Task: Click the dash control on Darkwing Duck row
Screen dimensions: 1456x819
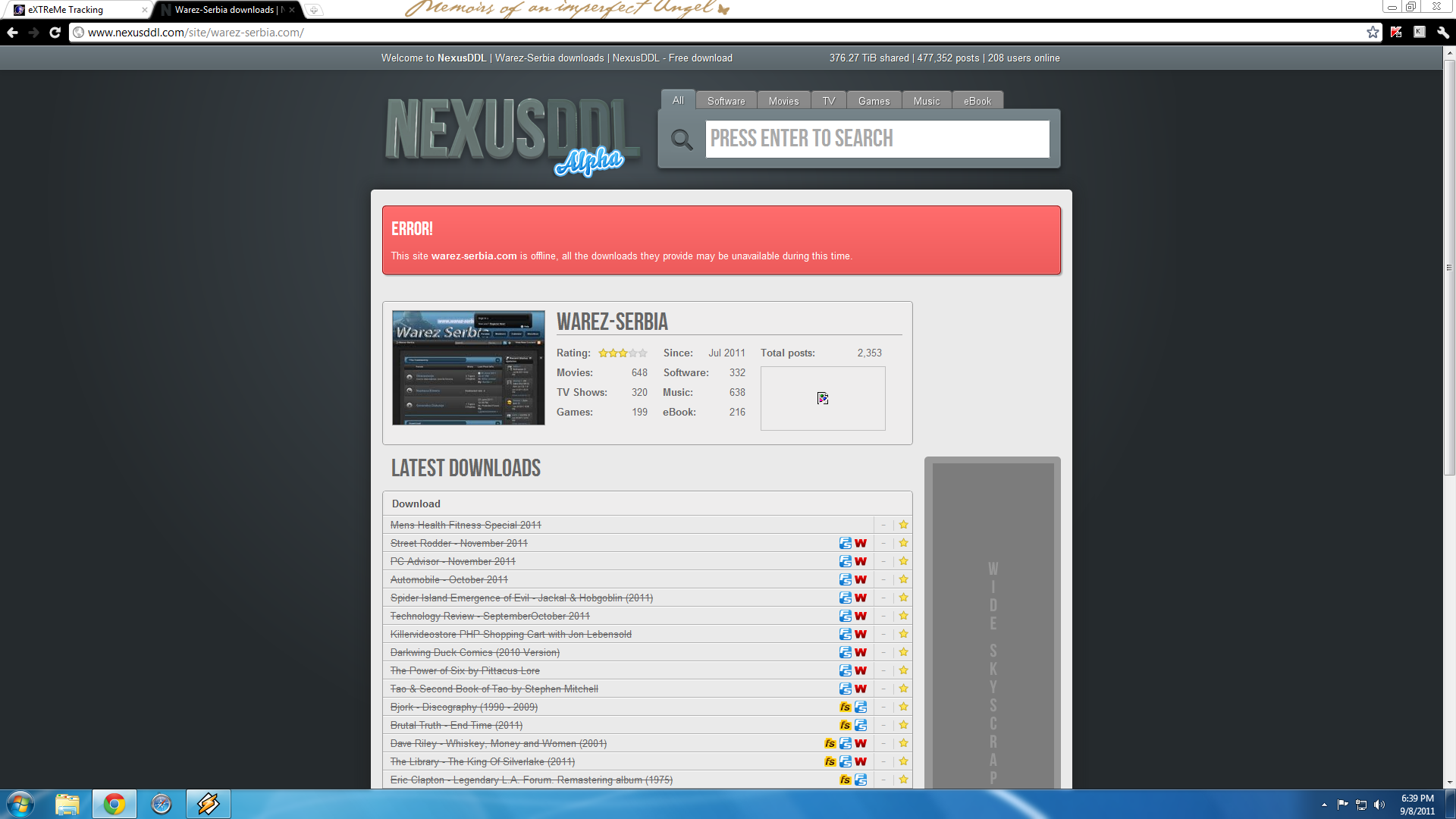Action: (x=883, y=652)
